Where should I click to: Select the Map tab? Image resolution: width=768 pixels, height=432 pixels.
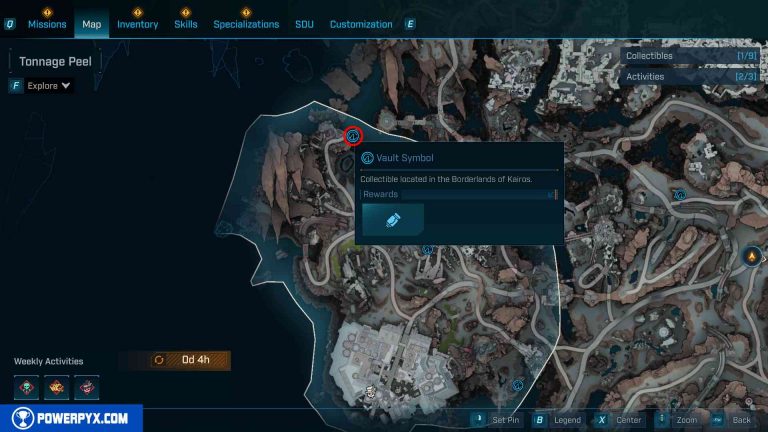point(92,24)
